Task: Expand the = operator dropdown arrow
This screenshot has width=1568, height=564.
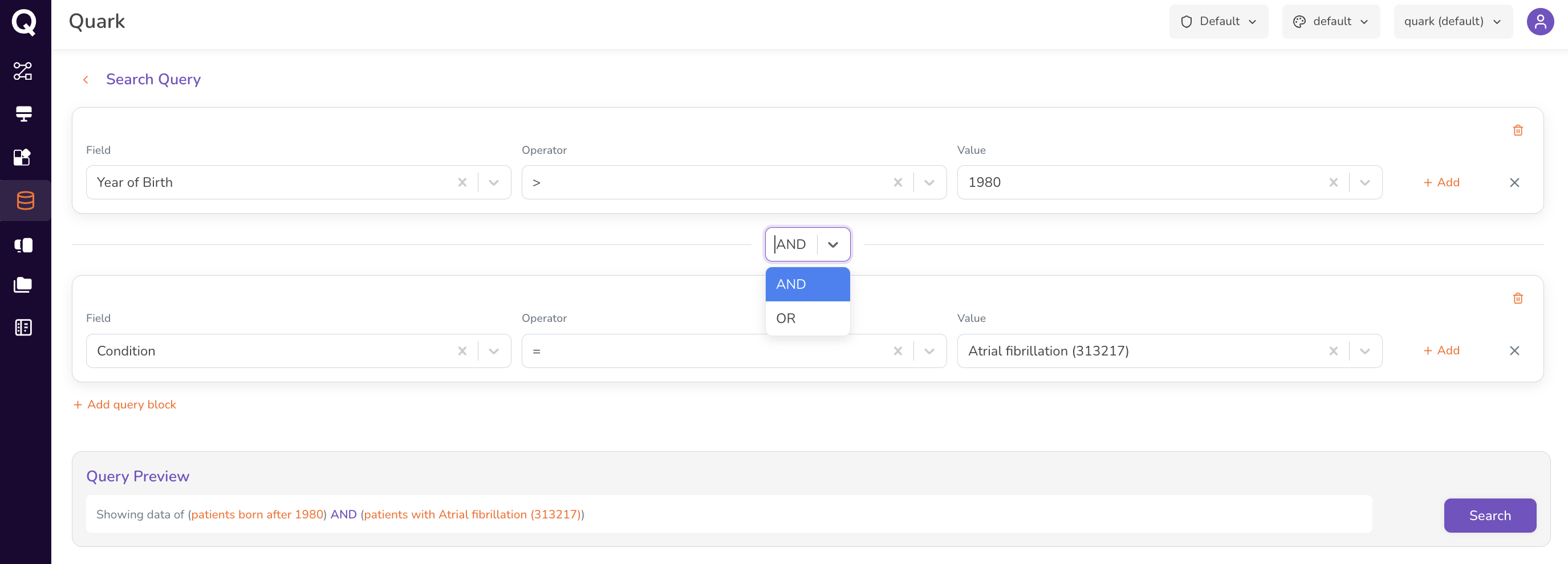Action: (x=929, y=351)
